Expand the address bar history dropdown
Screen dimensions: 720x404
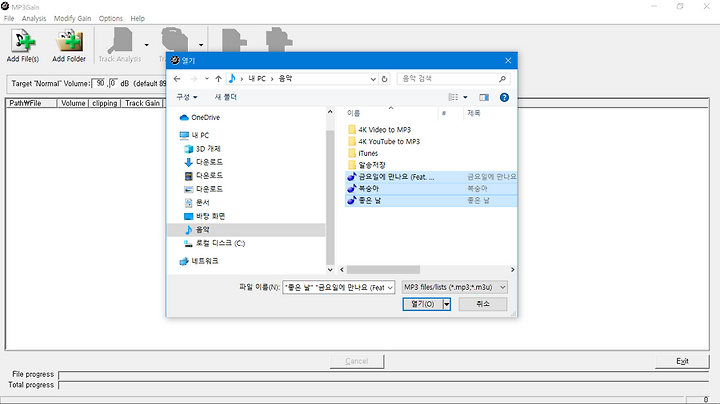(373, 79)
